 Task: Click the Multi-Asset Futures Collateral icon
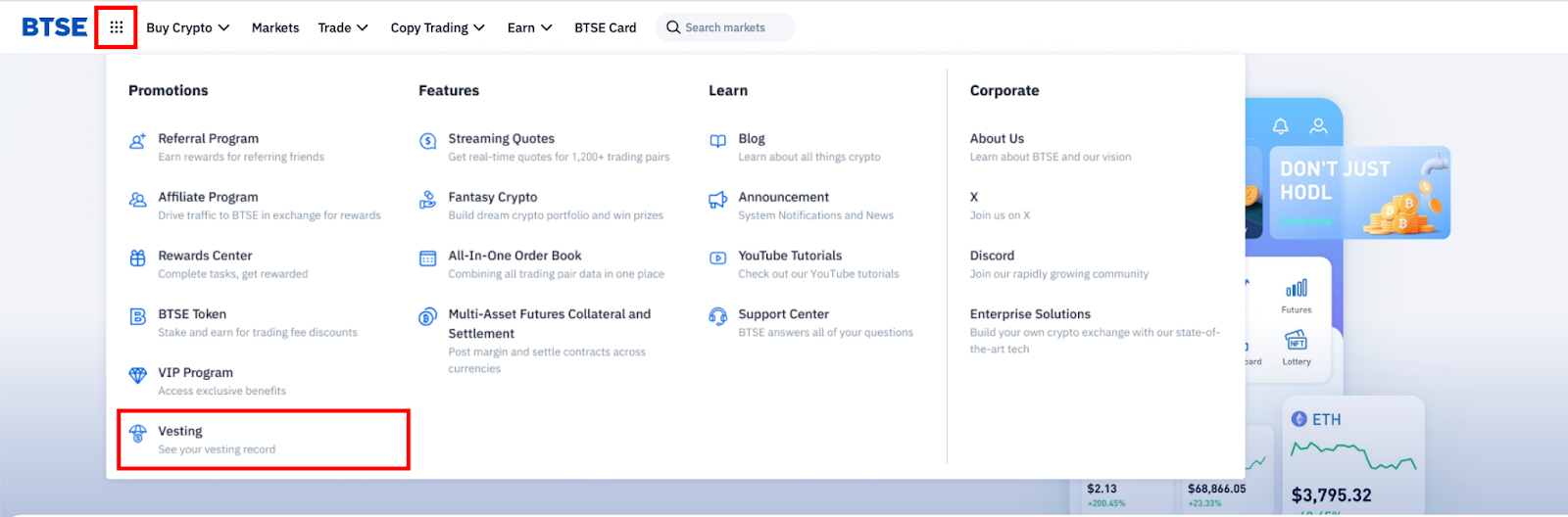pyautogui.click(x=428, y=316)
